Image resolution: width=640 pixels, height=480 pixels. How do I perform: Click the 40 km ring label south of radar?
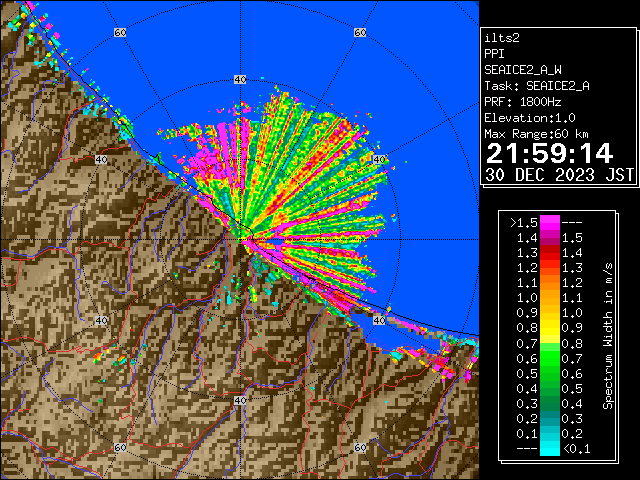[240, 400]
